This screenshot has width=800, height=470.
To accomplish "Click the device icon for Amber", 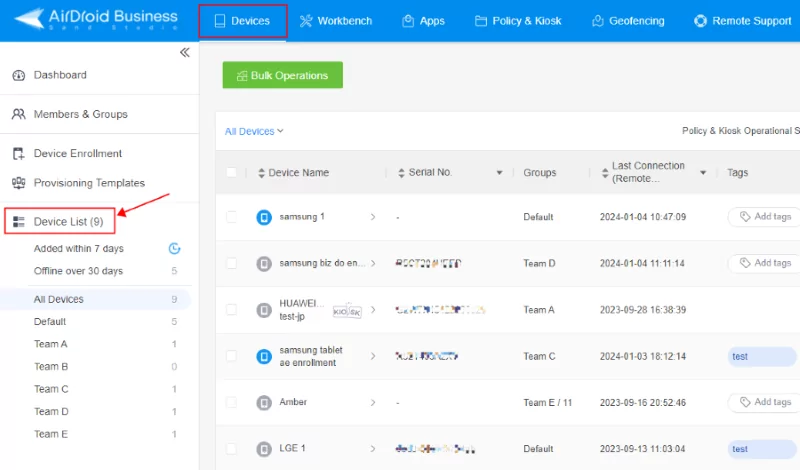I will [264, 403].
